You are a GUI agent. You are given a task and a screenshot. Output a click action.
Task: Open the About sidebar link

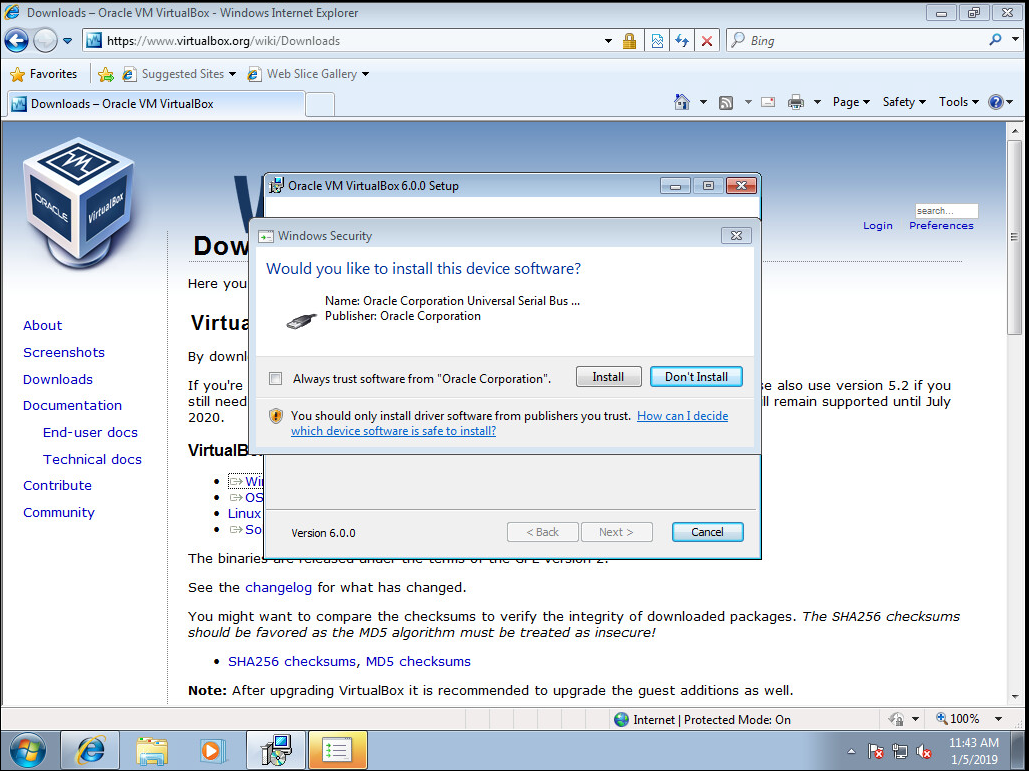pyautogui.click(x=43, y=325)
